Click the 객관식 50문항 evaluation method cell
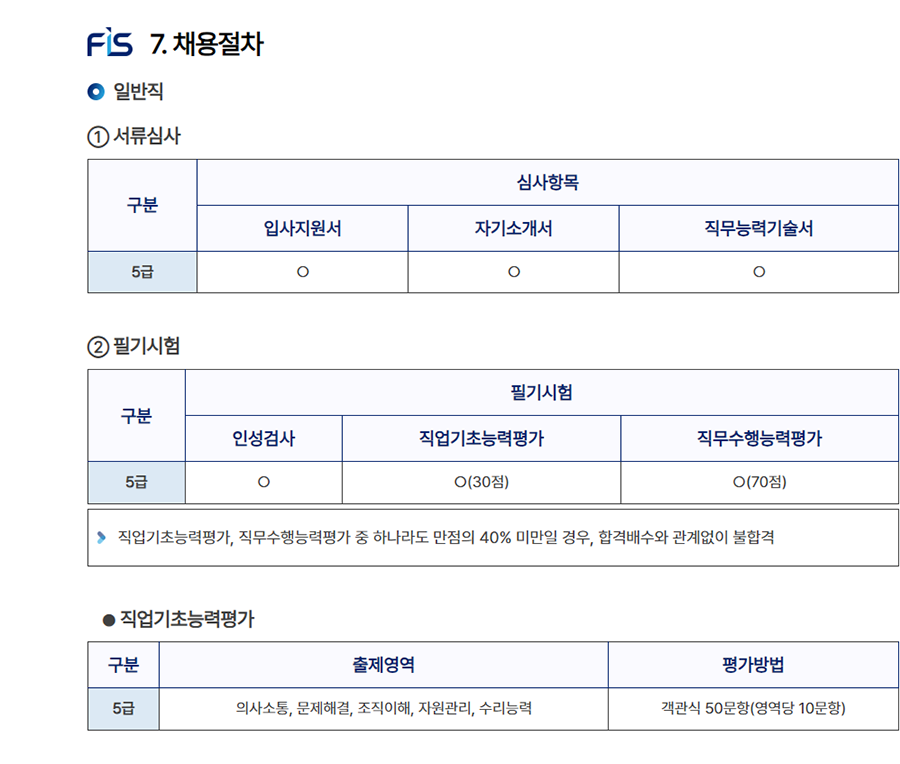 pyautogui.click(x=753, y=708)
